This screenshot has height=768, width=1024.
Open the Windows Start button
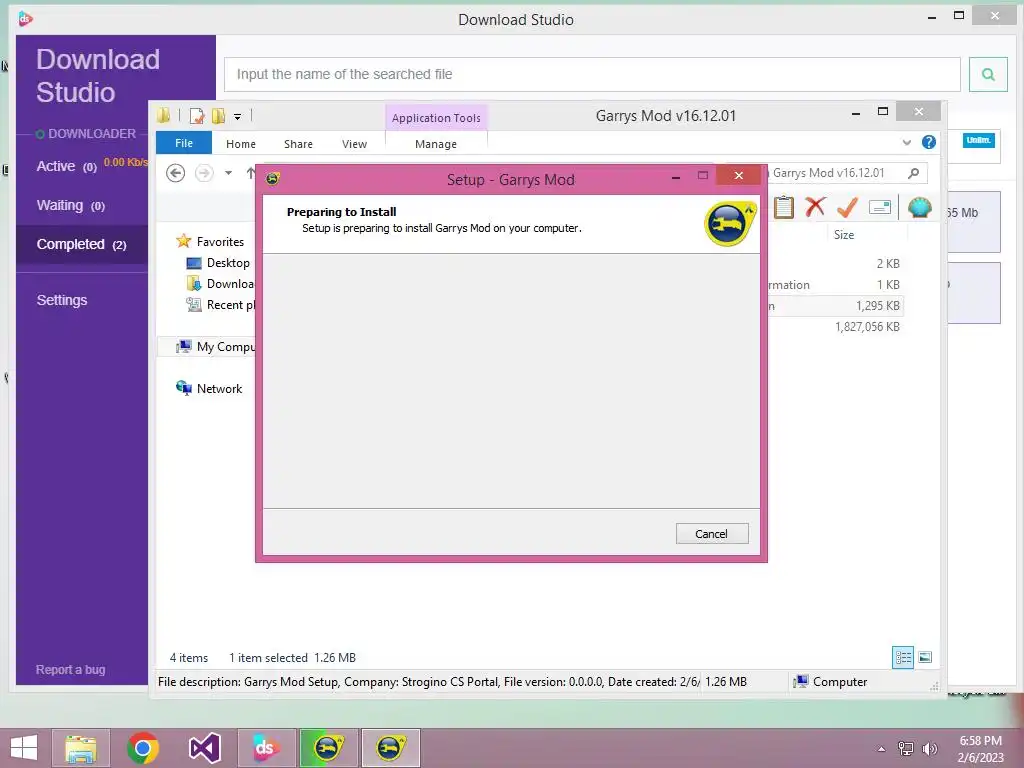click(24, 748)
